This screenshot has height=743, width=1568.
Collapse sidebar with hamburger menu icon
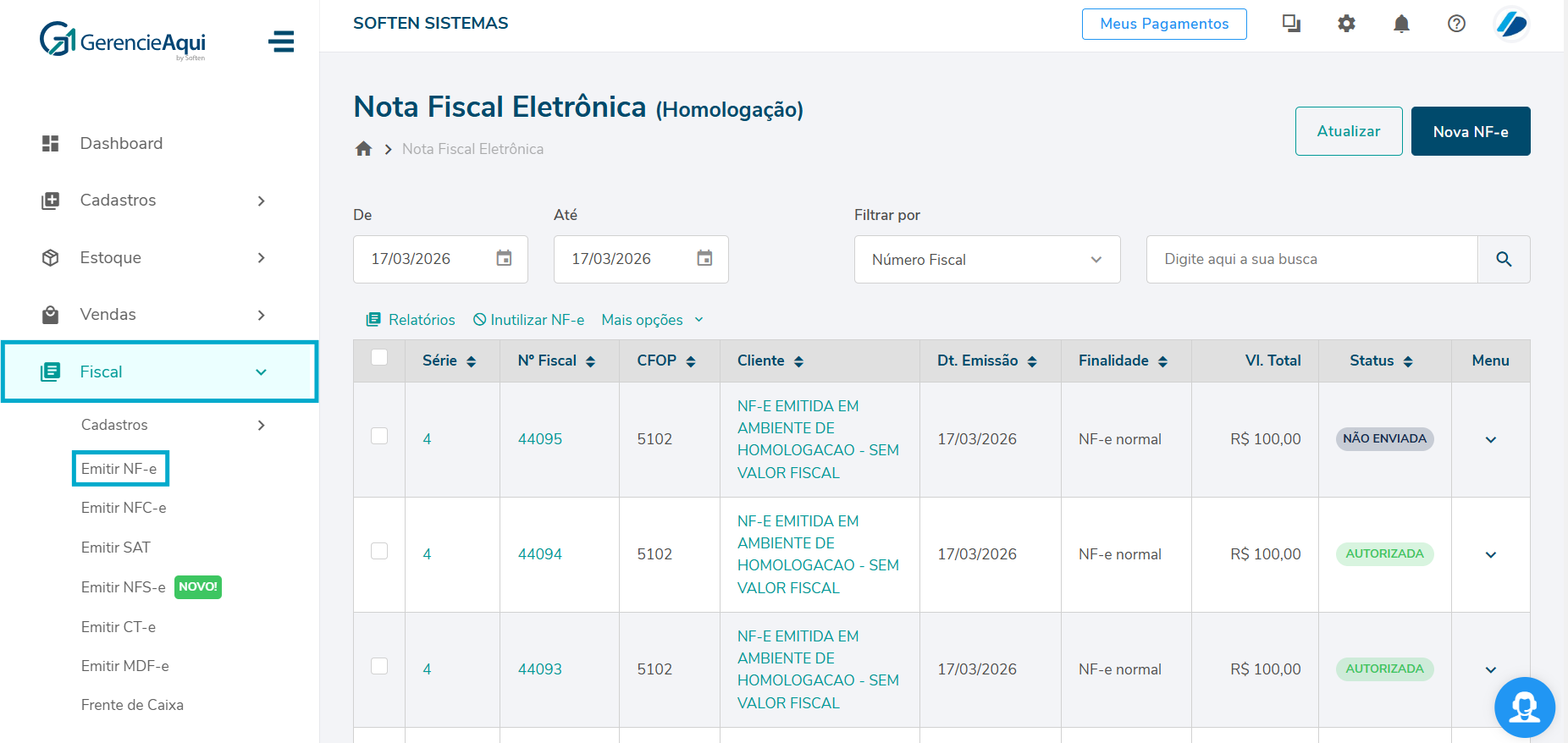click(x=281, y=41)
